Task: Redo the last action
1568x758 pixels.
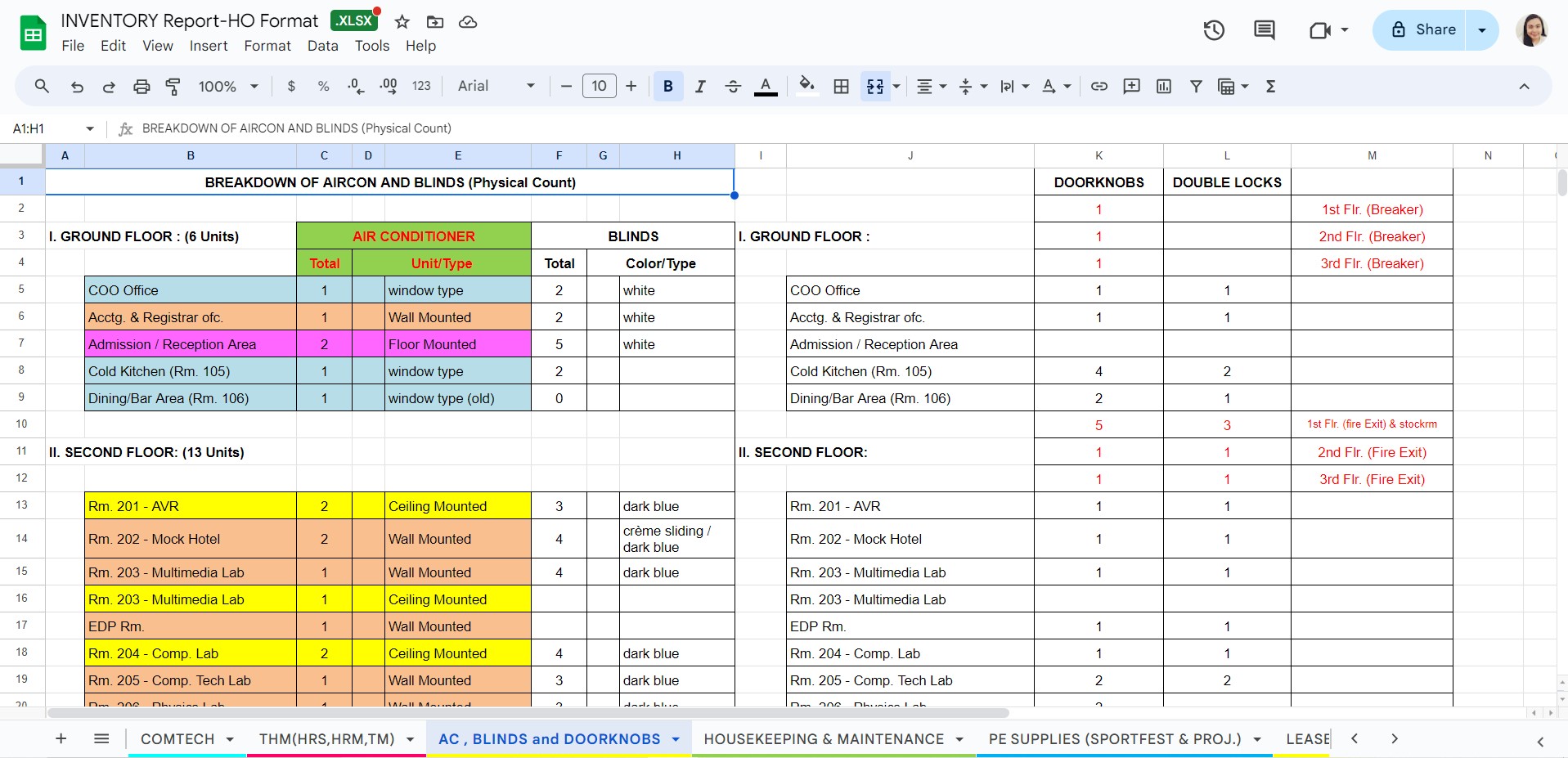Action: 109,86
